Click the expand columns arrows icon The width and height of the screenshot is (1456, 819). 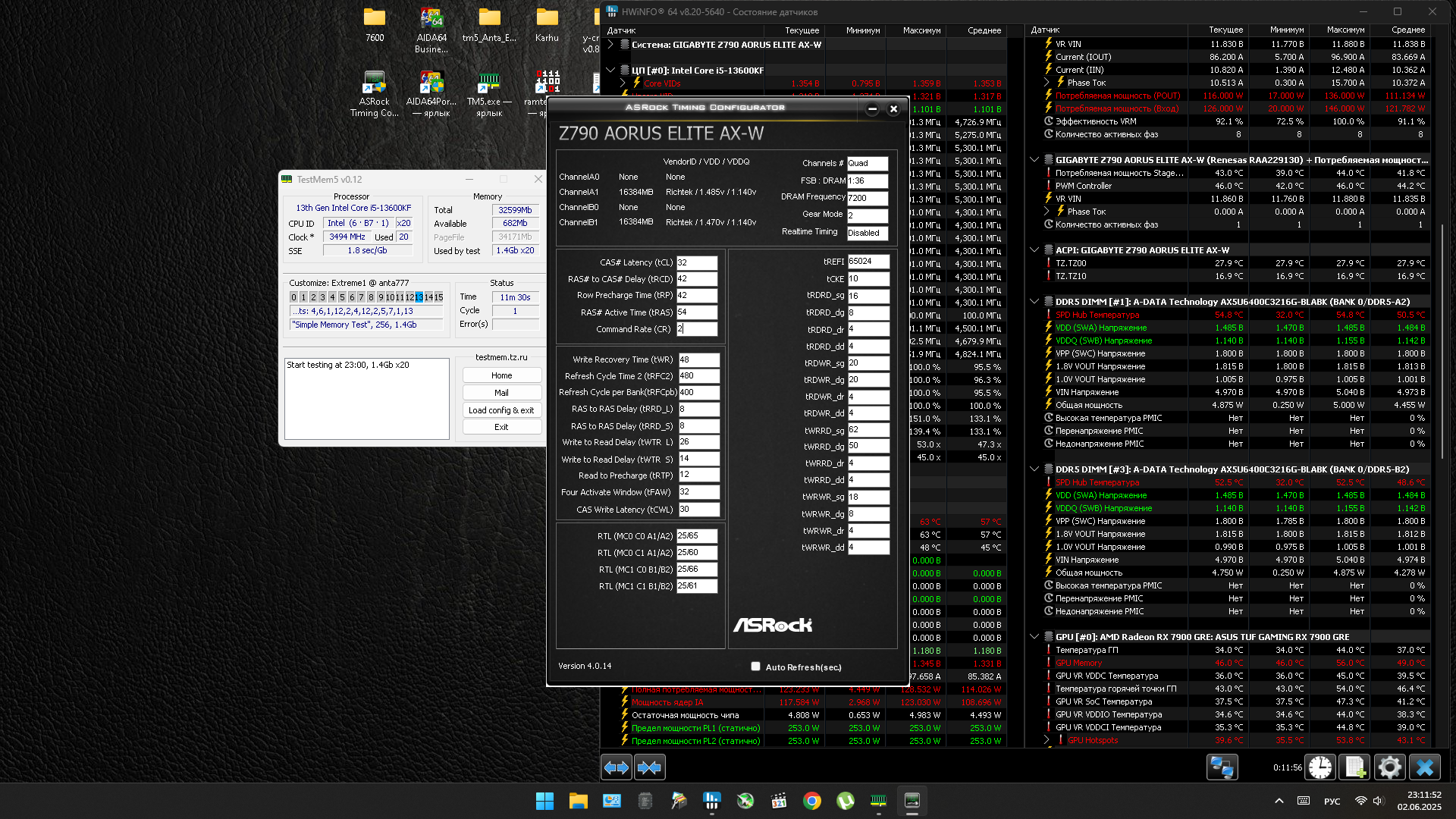click(616, 767)
